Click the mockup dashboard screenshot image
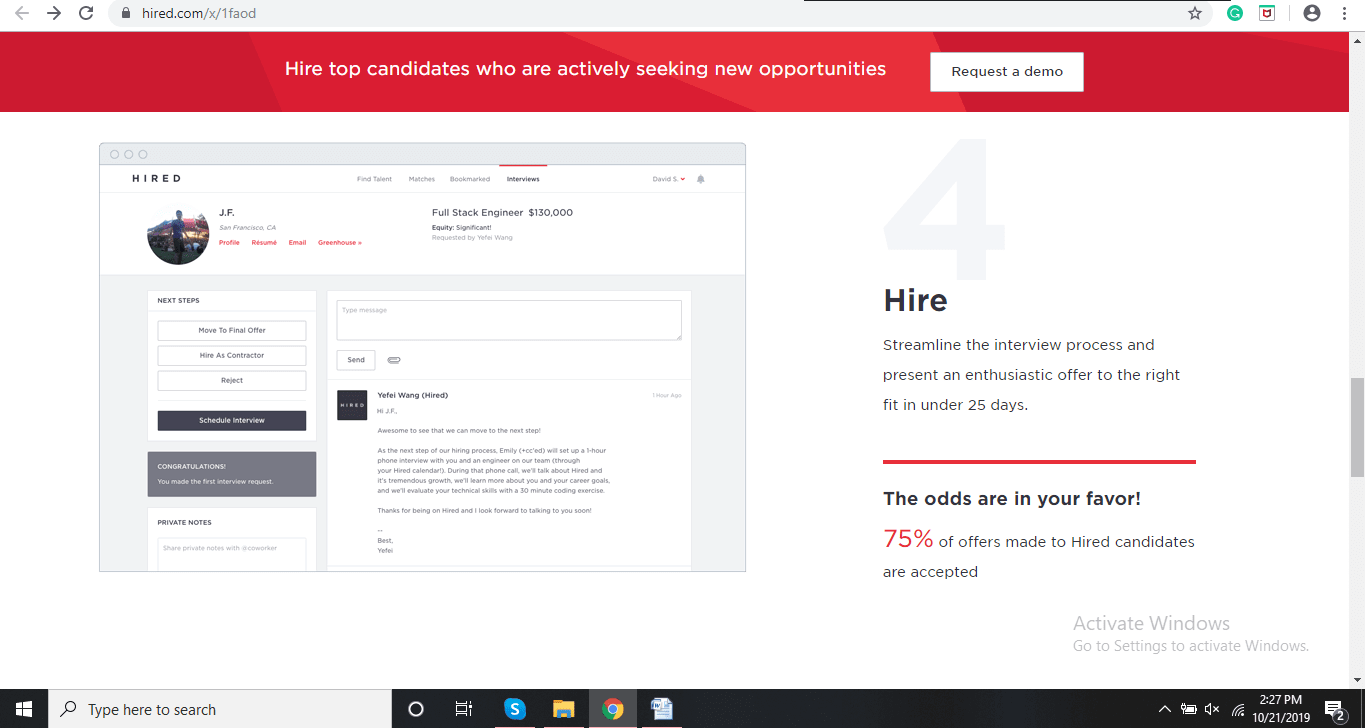Viewport: 1365px width, 728px height. click(422, 357)
